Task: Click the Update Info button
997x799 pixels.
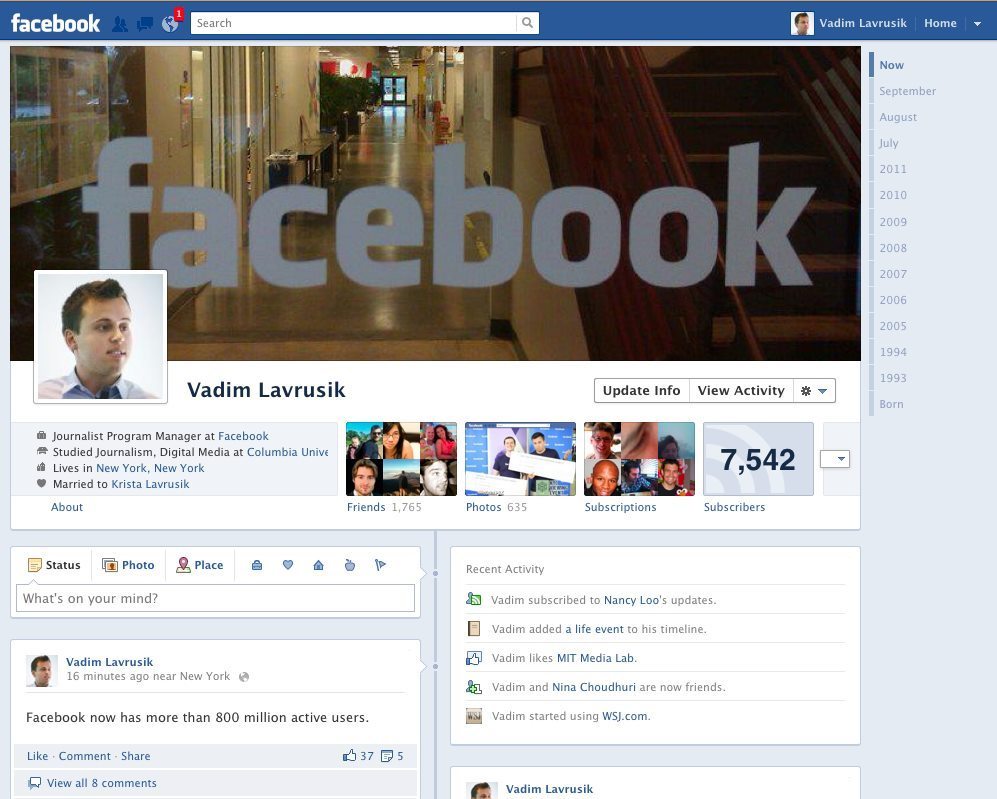Action: tap(642, 390)
